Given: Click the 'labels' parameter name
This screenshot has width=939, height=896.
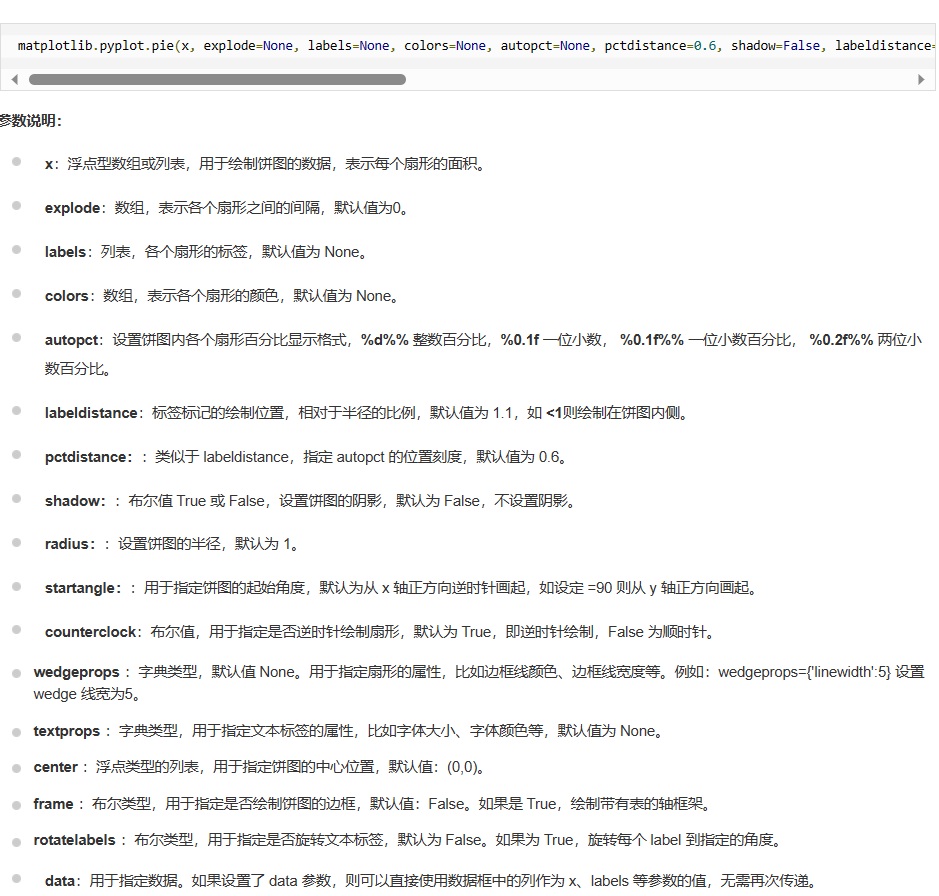Looking at the screenshot, I should (65, 252).
